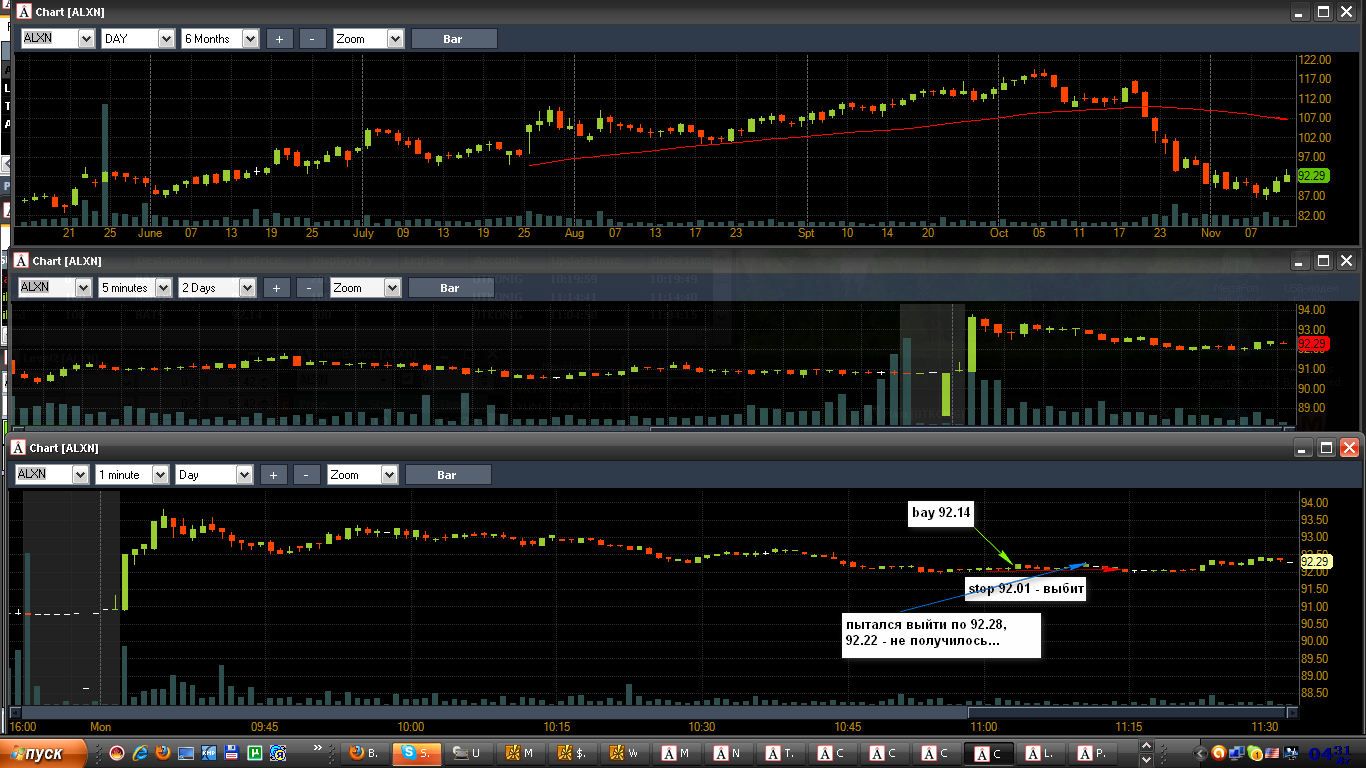Open uTorrent from the quick launch bar

click(255, 752)
